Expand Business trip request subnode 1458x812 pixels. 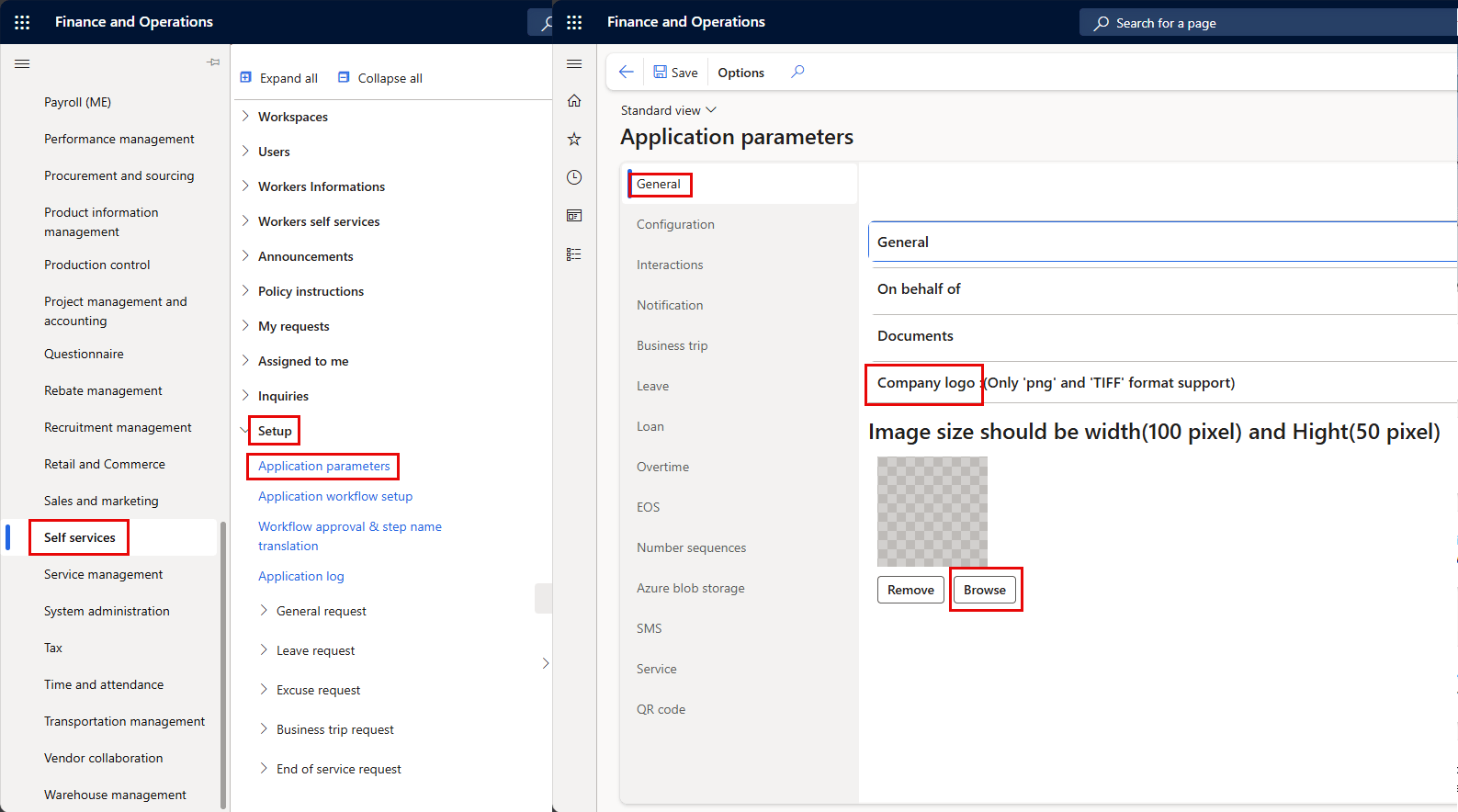tap(264, 728)
